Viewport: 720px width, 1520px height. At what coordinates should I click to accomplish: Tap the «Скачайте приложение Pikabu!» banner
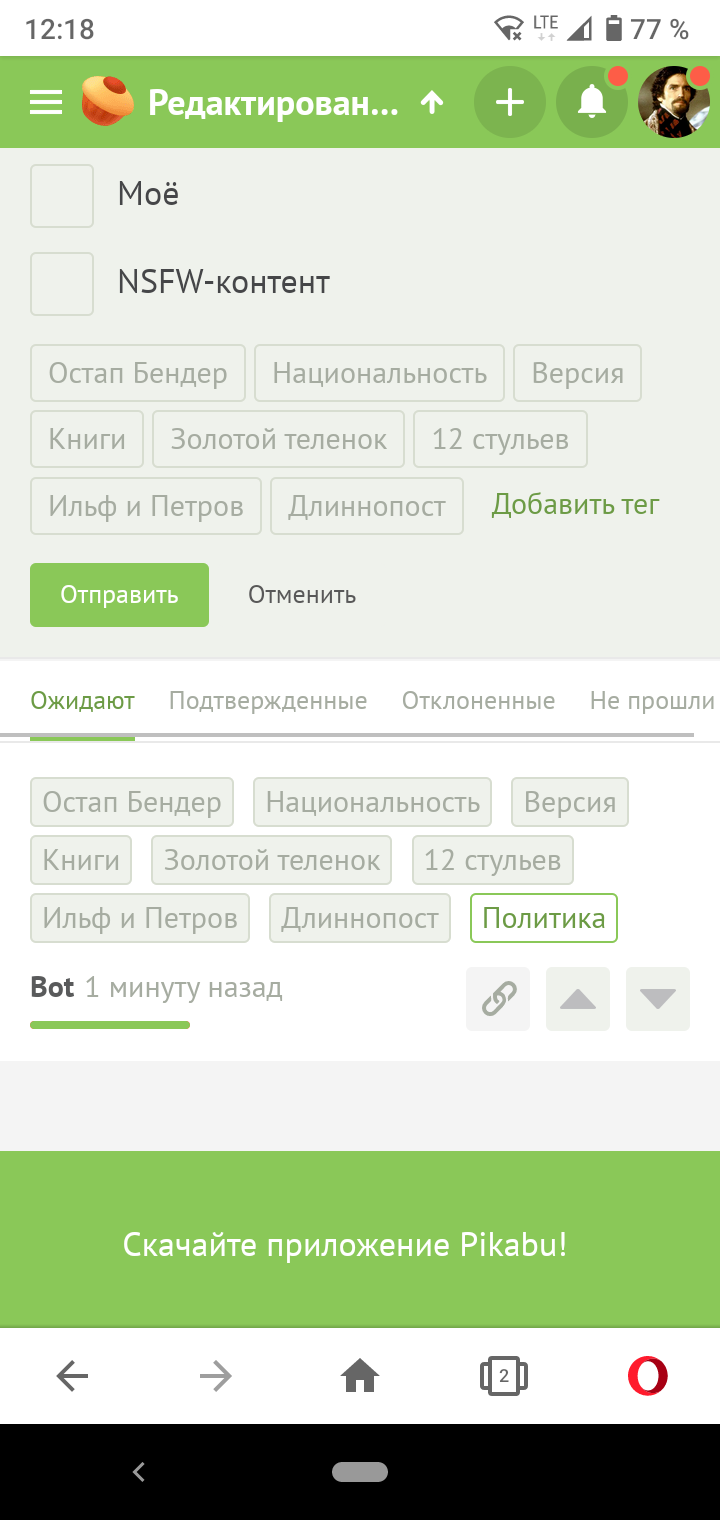[345, 1245]
